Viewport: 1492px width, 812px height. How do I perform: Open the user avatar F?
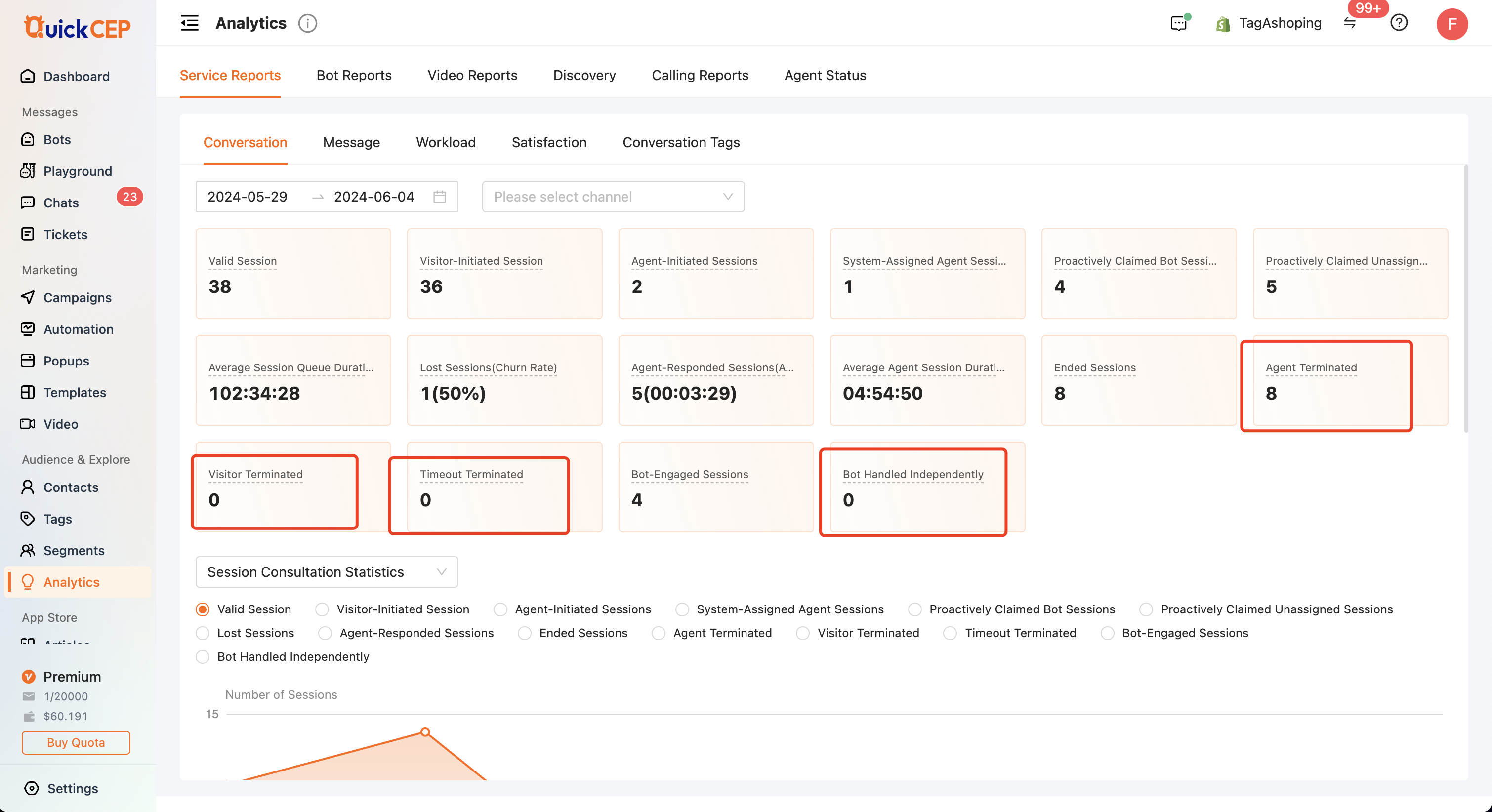[1451, 24]
